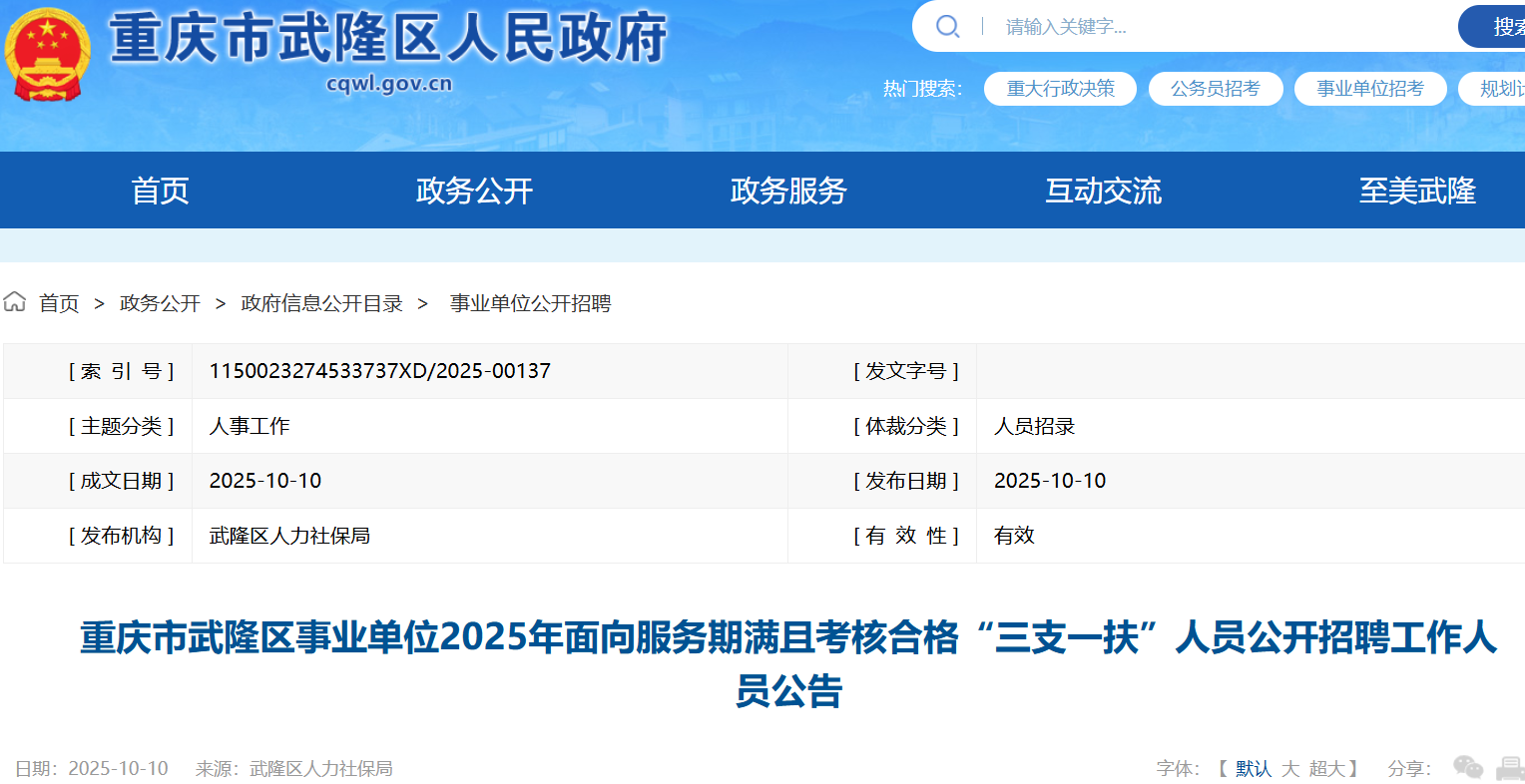Image resolution: width=1525 pixels, height=784 pixels.
Task: Go to the 政务服务 navigation tab
Action: (788, 191)
